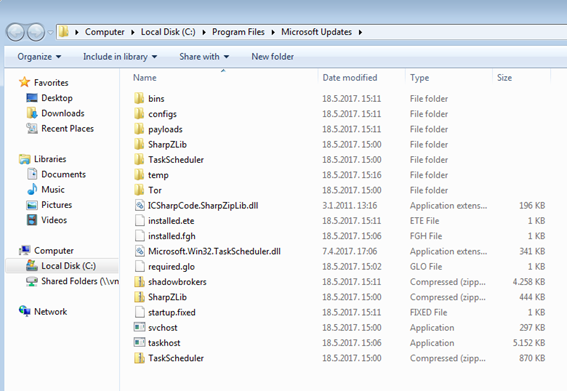
Task: Open the Organize dropdown menu
Action: [39, 57]
